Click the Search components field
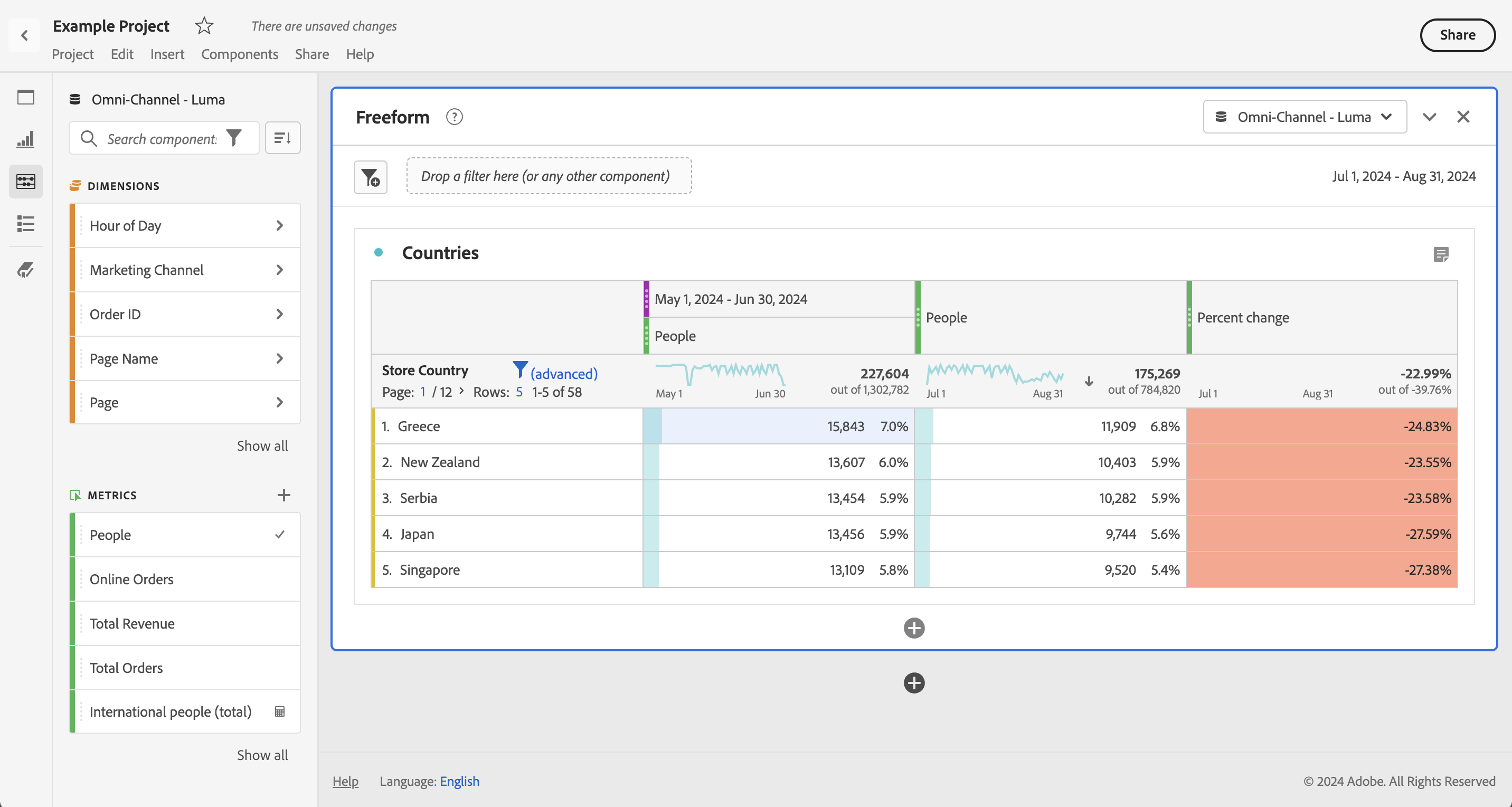Image resolution: width=1512 pixels, height=807 pixels. point(161,138)
